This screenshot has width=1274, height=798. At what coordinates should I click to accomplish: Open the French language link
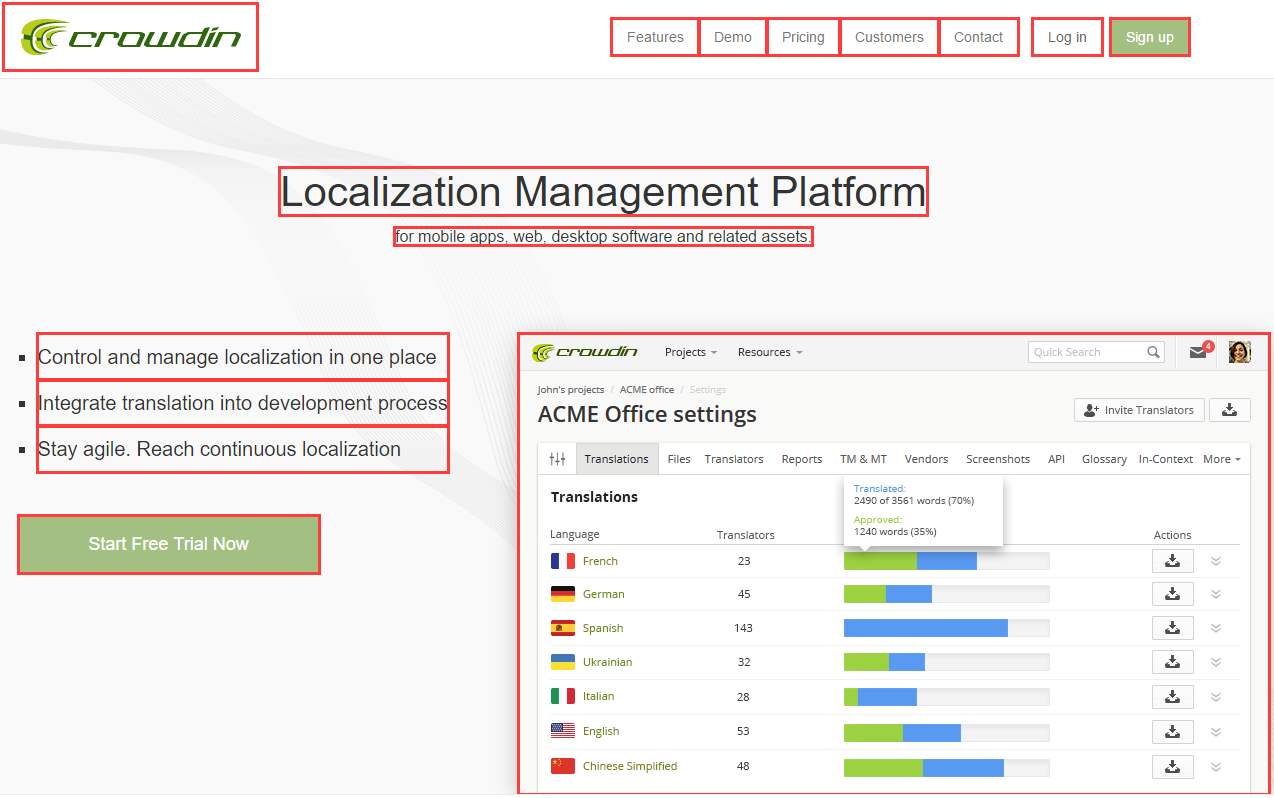(x=600, y=561)
